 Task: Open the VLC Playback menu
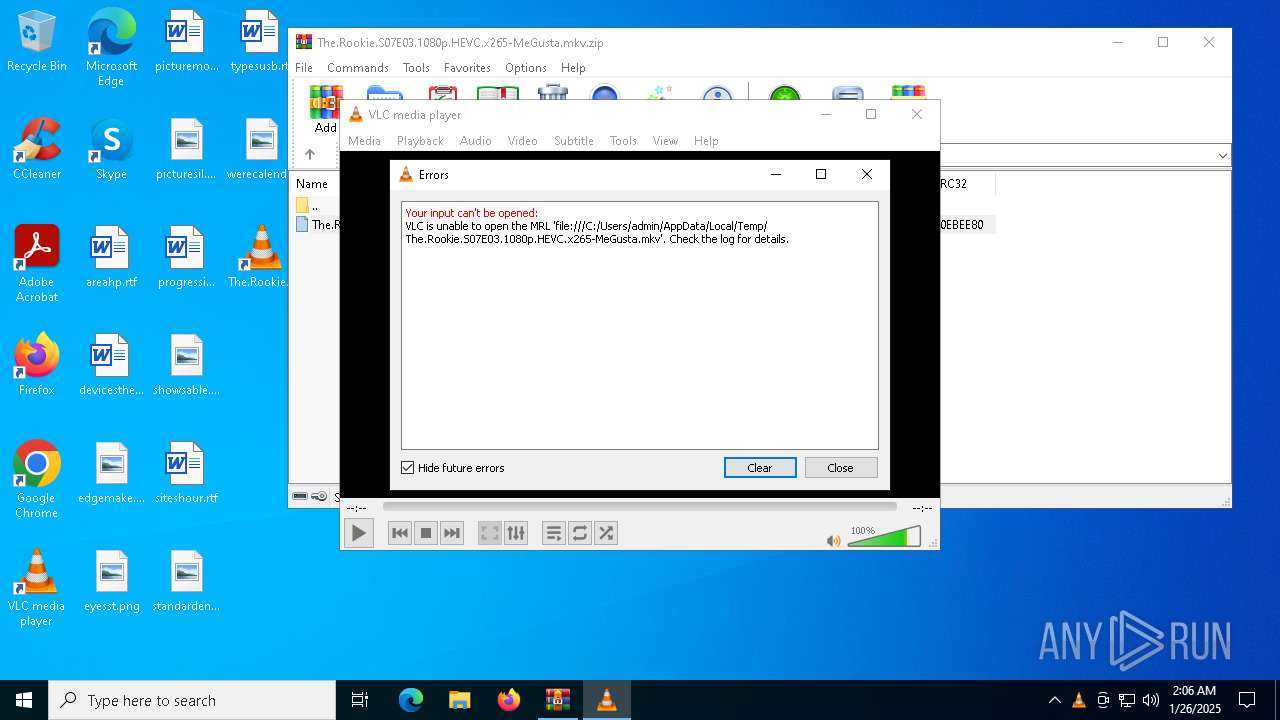pyautogui.click(x=420, y=141)
